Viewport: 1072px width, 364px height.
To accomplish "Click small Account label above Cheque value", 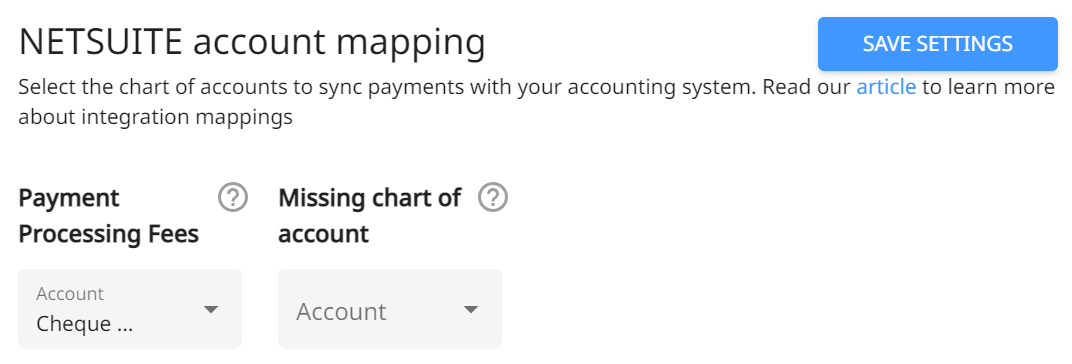I will (x=70, y=294).
